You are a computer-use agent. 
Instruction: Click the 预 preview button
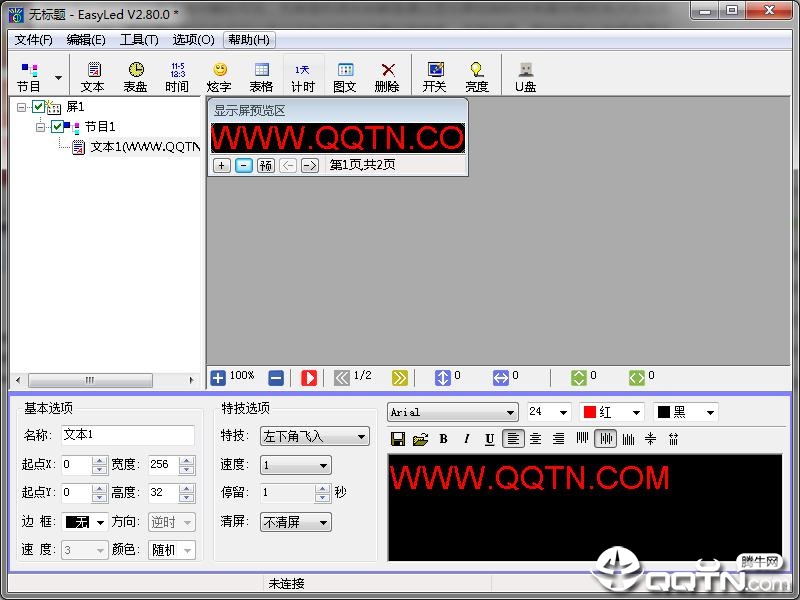point(266,166)
